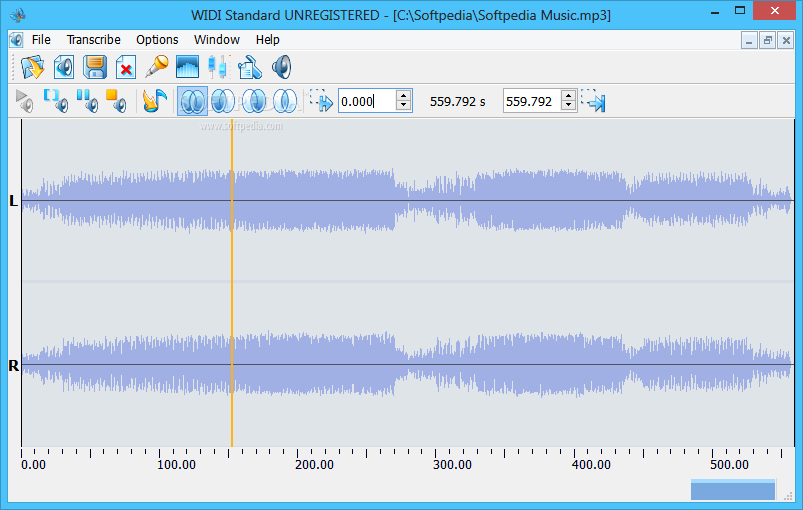Pause playback with the pause speaker icon
Screen dimensions: 803x510
point(88,101)
